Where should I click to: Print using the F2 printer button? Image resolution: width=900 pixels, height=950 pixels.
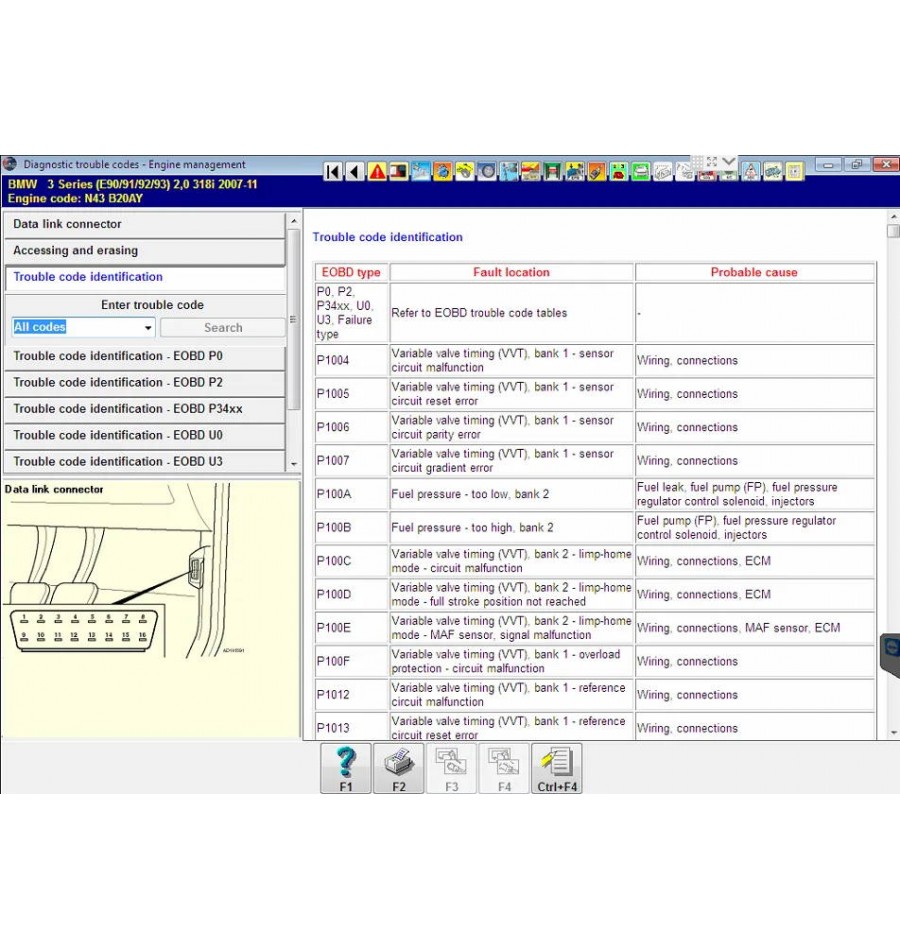tap(398, 768)
